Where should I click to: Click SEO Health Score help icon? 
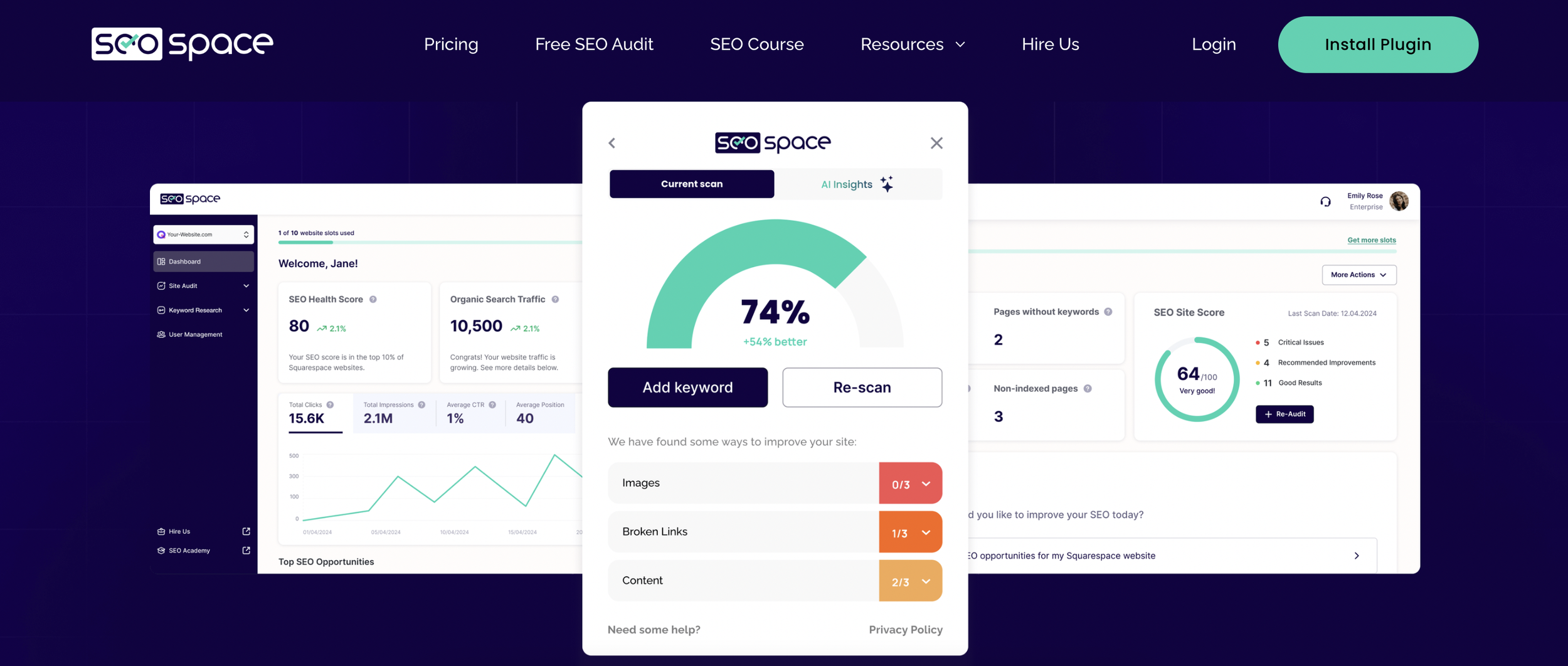(373, 300)
